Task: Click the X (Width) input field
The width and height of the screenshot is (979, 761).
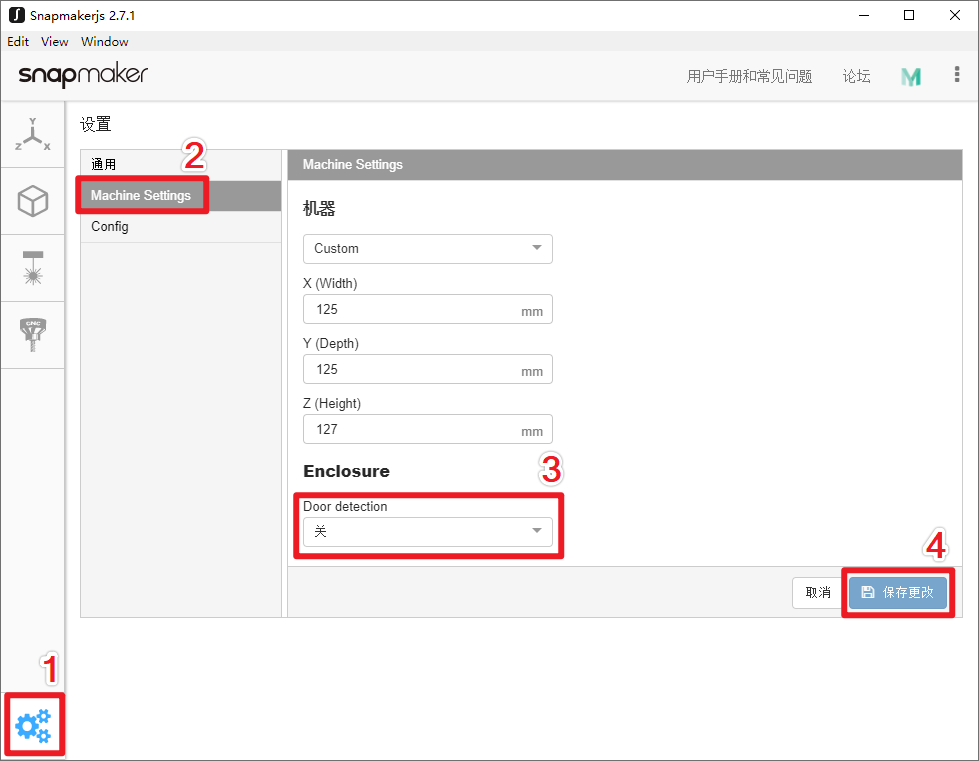Action: tap(428, 309)
